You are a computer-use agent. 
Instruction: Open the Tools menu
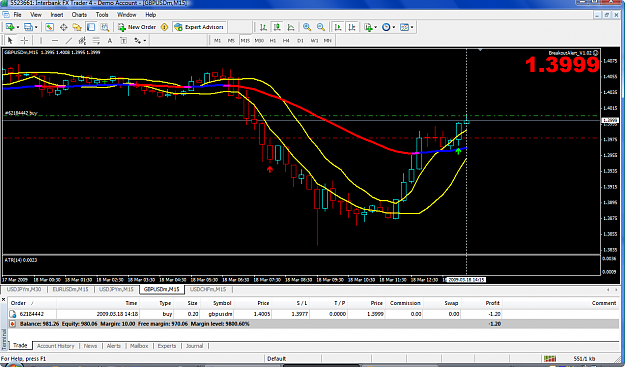[x=102, y=15]
